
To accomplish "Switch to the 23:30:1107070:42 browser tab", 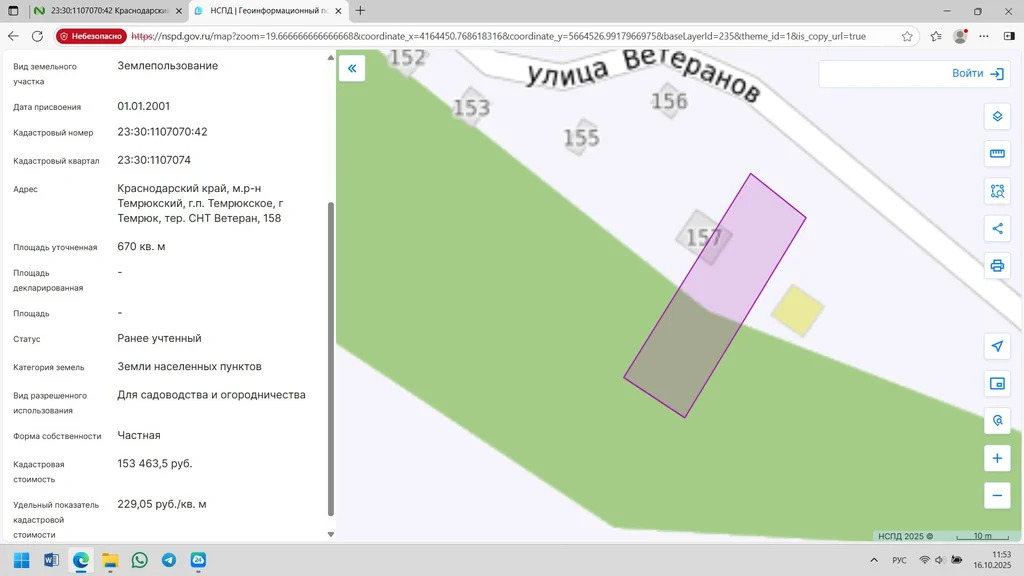I will tap(103, 11).
